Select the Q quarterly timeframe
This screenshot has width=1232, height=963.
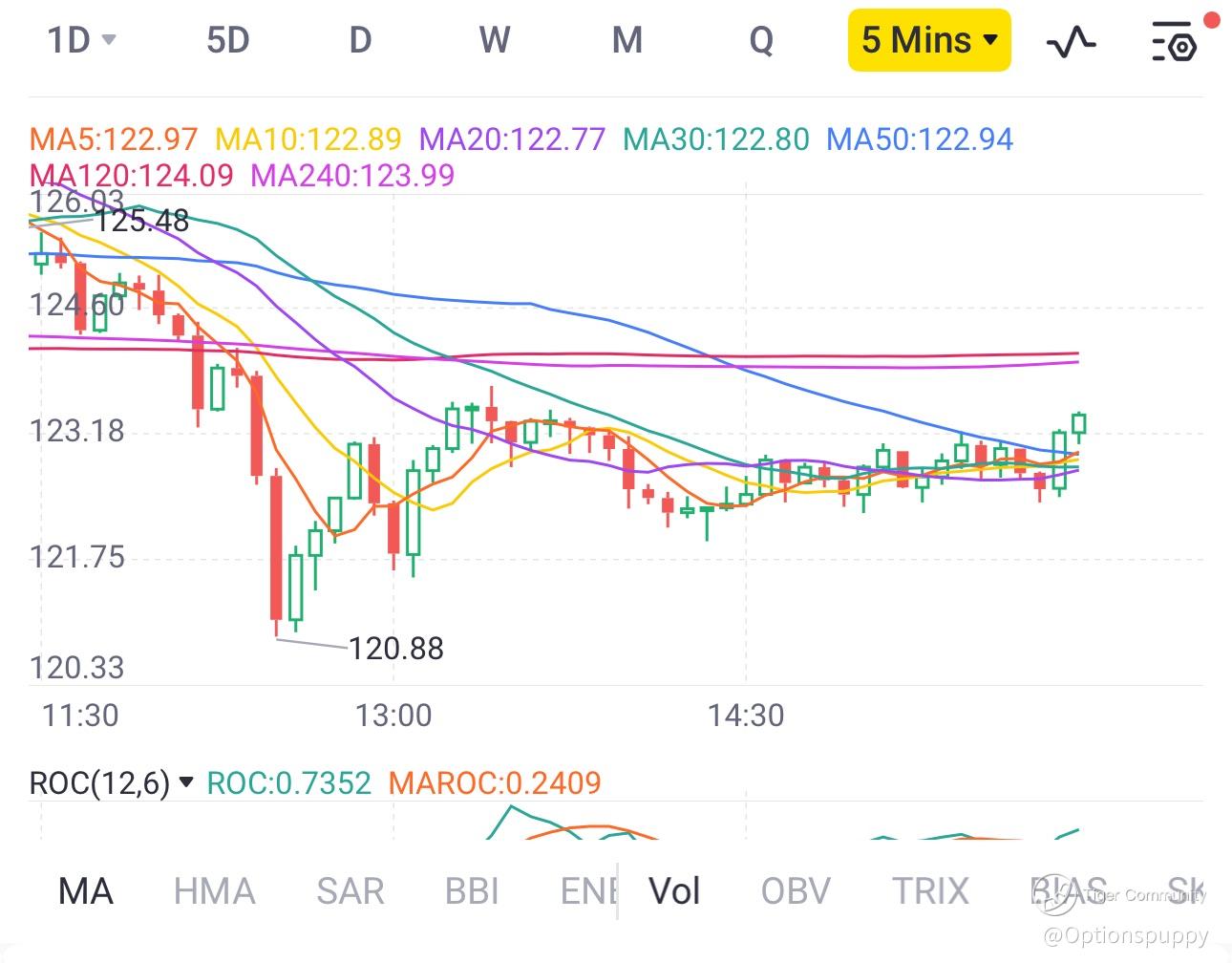tap(761, 41)
